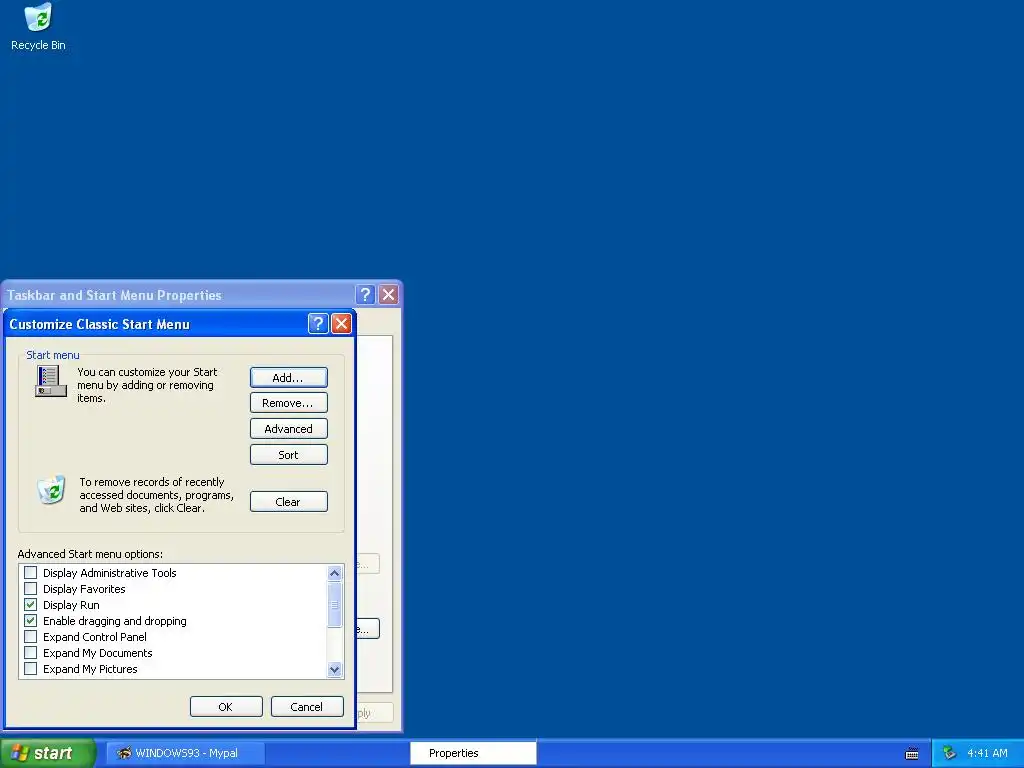Click help button in Taskbar Properties title bar

click(x=366, y=295)
